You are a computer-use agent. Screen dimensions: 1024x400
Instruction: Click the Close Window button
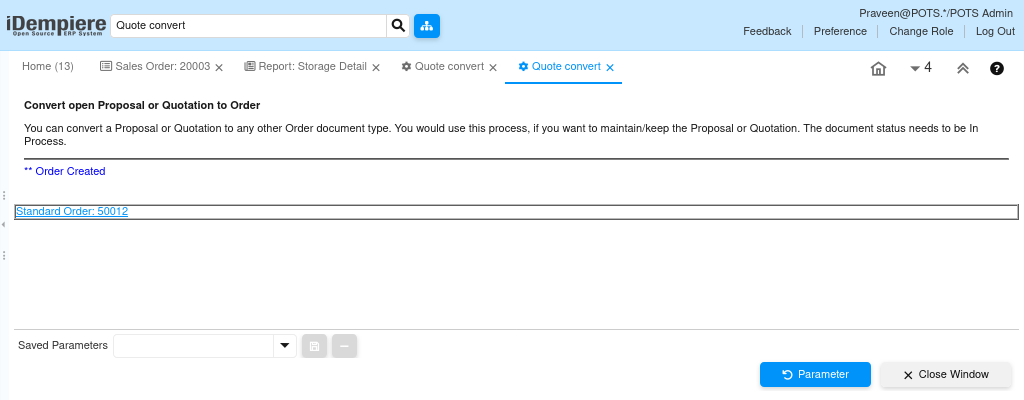(946, 375)
